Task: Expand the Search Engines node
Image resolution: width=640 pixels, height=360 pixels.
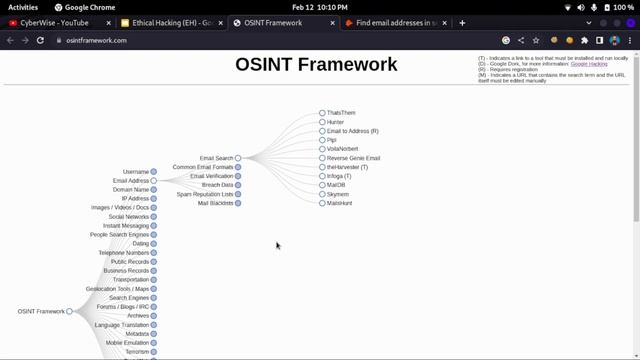Action: [x=153, y=298]
